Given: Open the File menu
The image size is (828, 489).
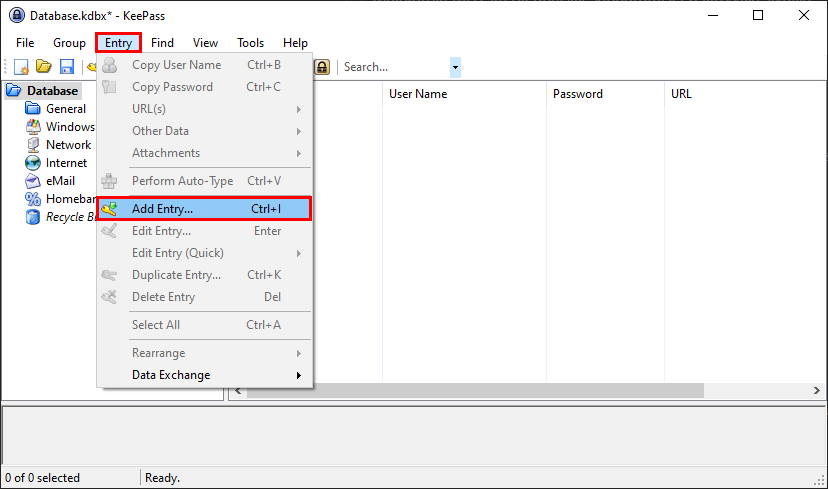Looking at the screenshot, I should pyautogui.click(x=25, y=43).
